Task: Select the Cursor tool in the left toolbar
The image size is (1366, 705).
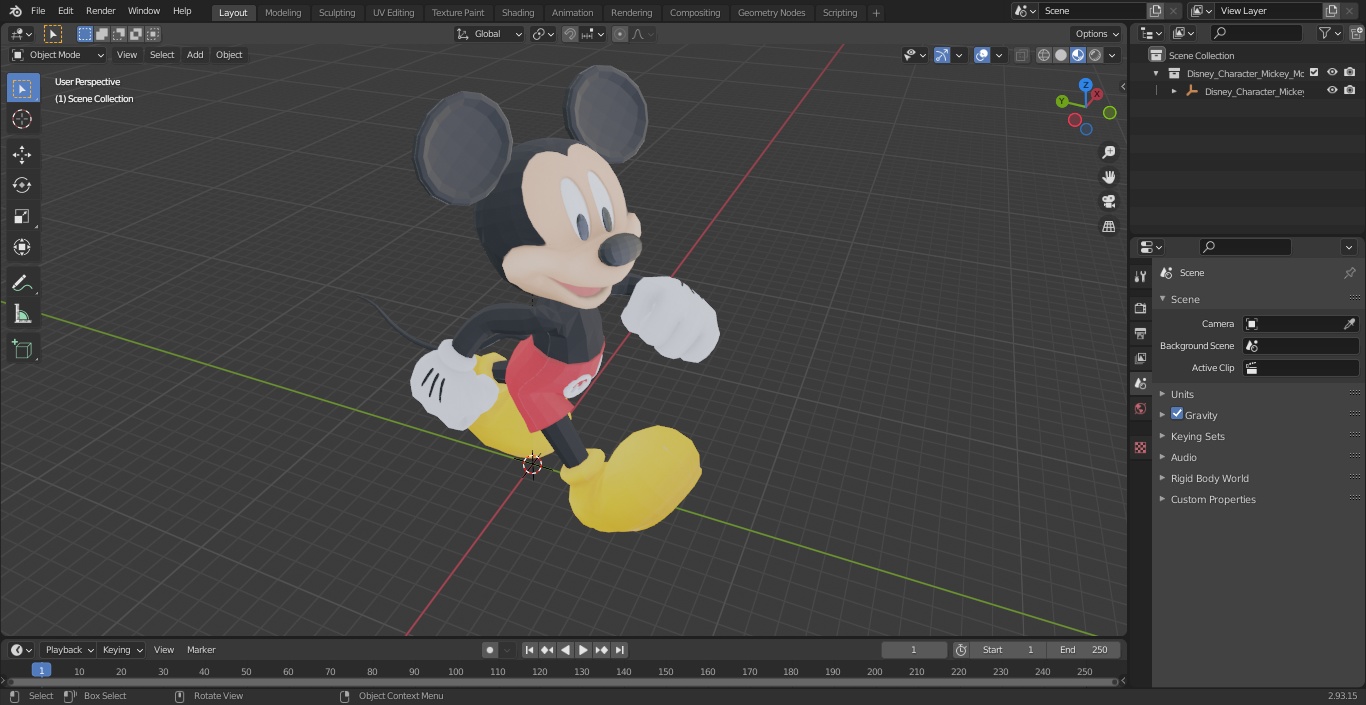Action: coord(22,119)
